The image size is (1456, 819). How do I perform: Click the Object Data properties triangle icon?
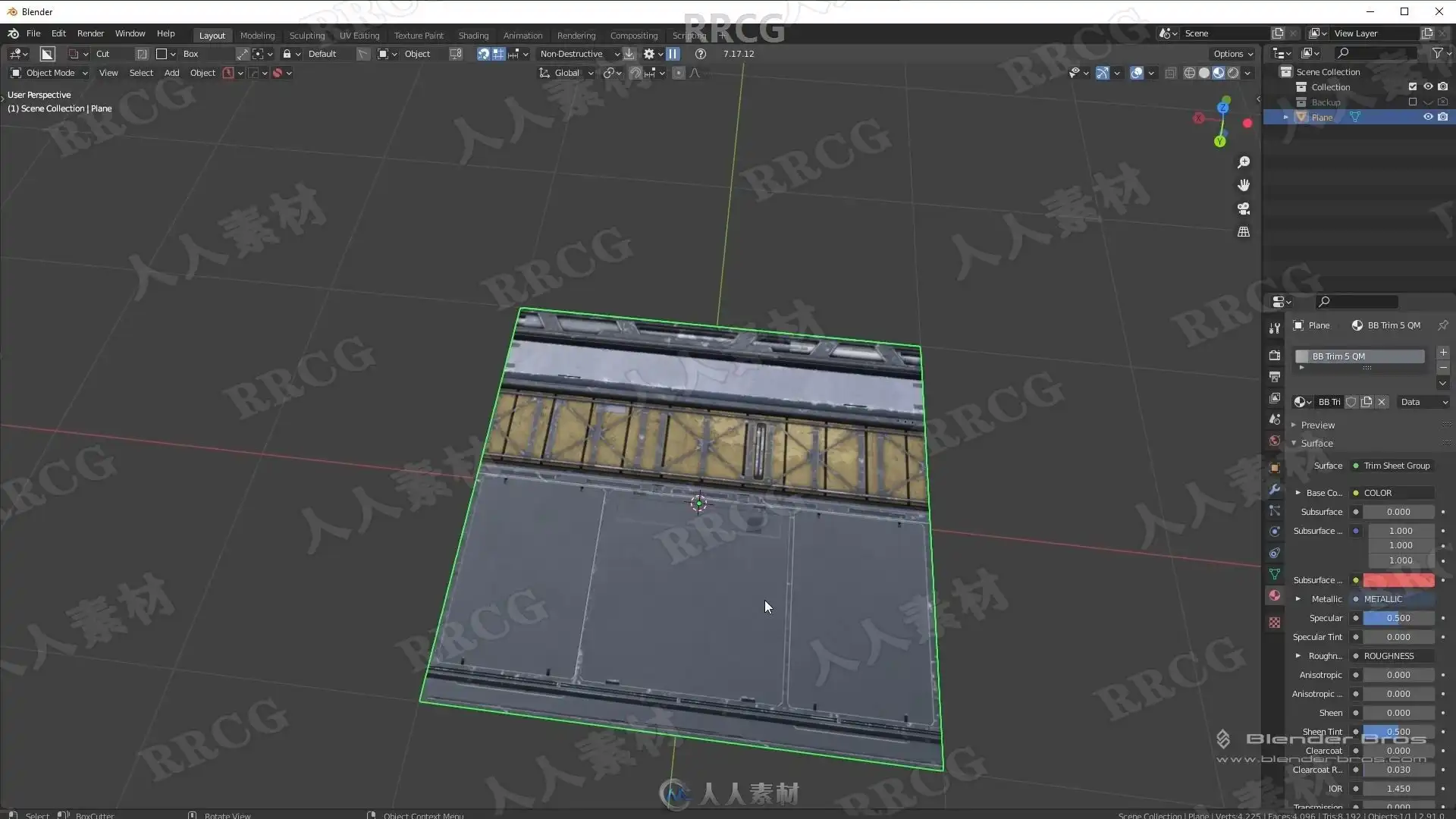[x=1275, y=574]
